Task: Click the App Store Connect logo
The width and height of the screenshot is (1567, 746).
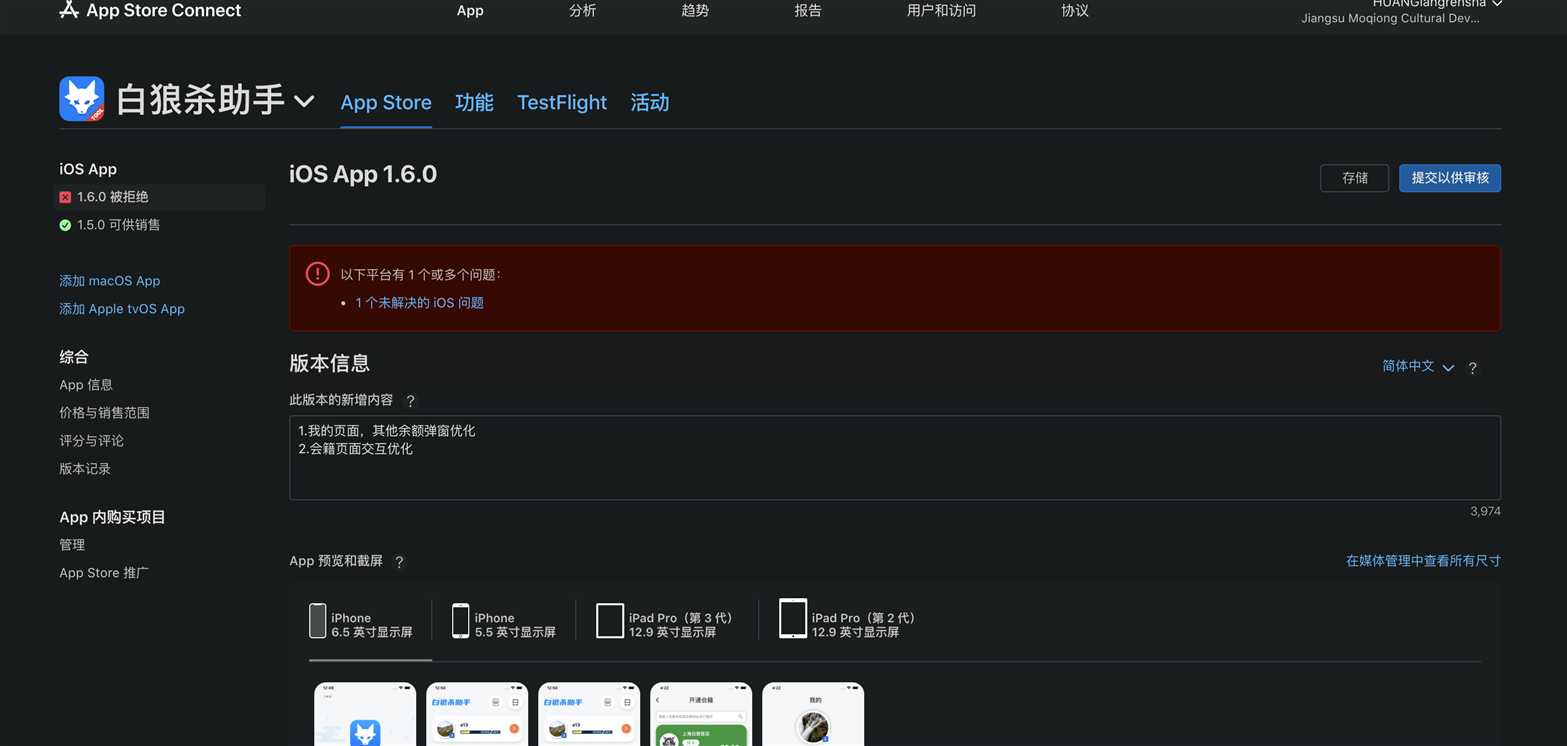Action: [x=150, y=11]
